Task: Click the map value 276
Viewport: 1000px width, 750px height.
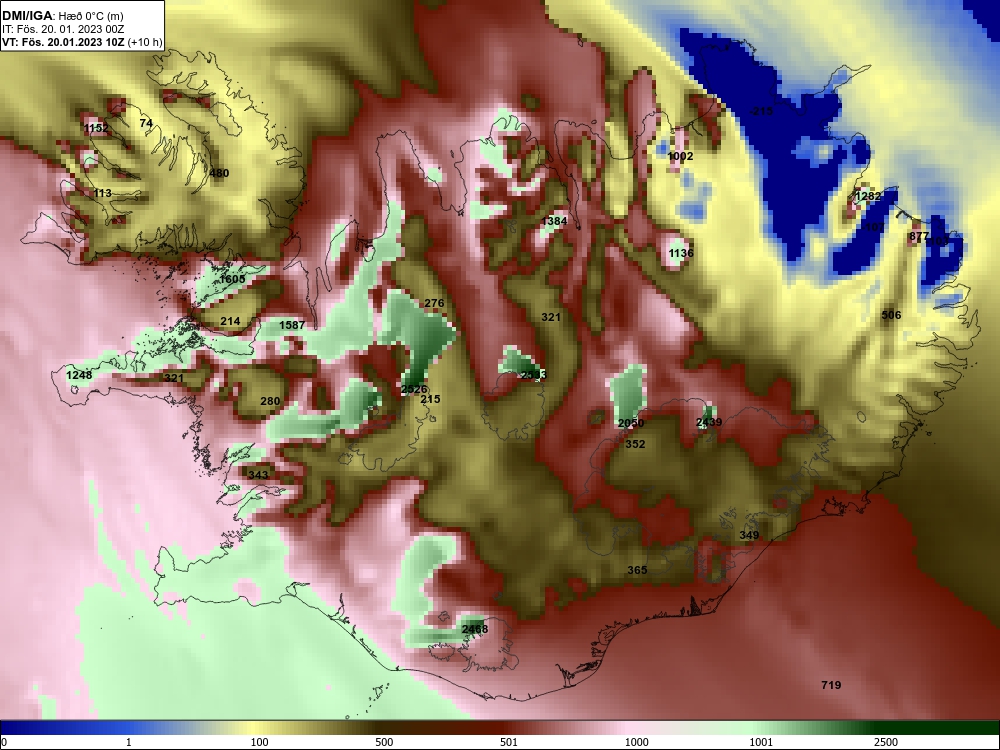Action: pyautogui.click(x=434, y=303)
